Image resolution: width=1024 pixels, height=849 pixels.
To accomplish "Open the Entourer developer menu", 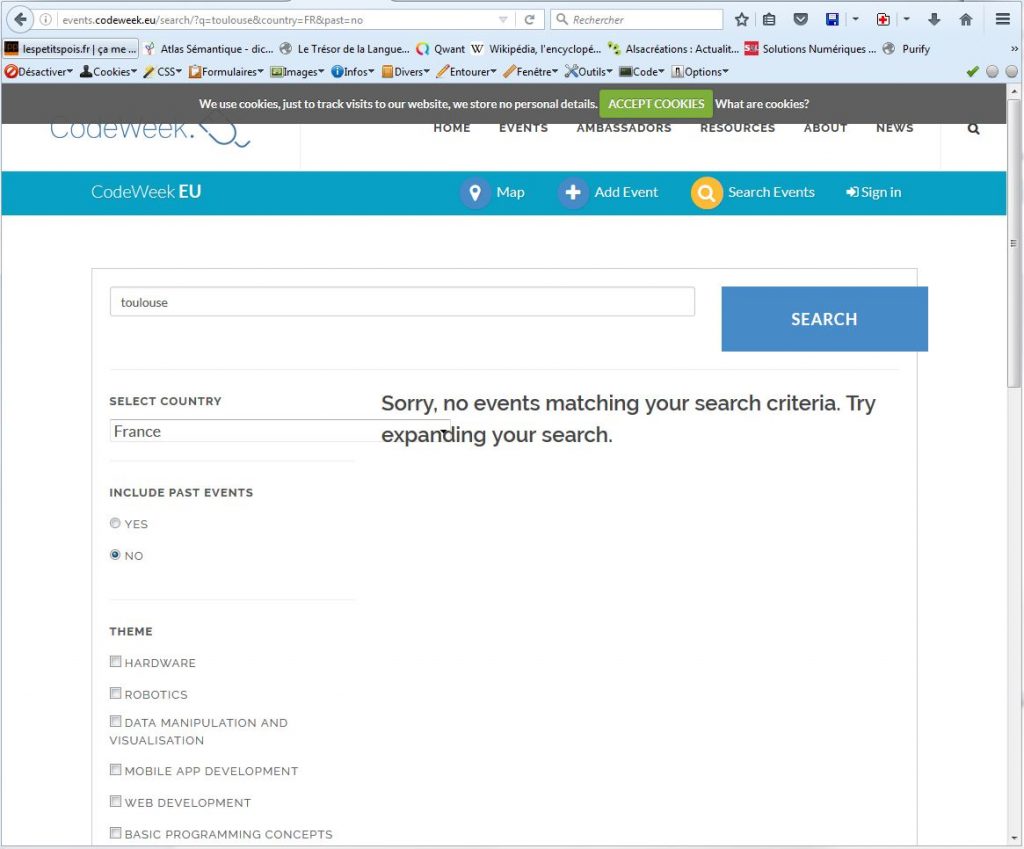I will click(x=466, y=72).
